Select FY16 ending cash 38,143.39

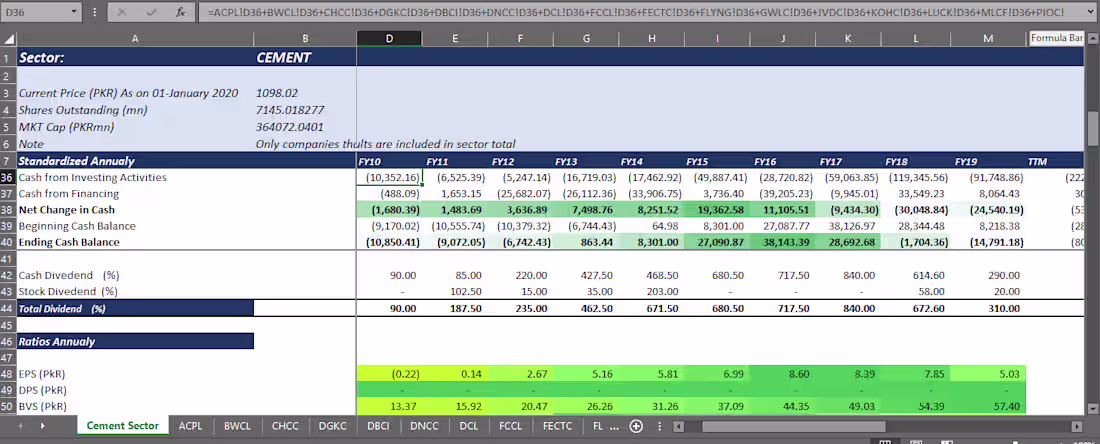click(x=782, y=243)
